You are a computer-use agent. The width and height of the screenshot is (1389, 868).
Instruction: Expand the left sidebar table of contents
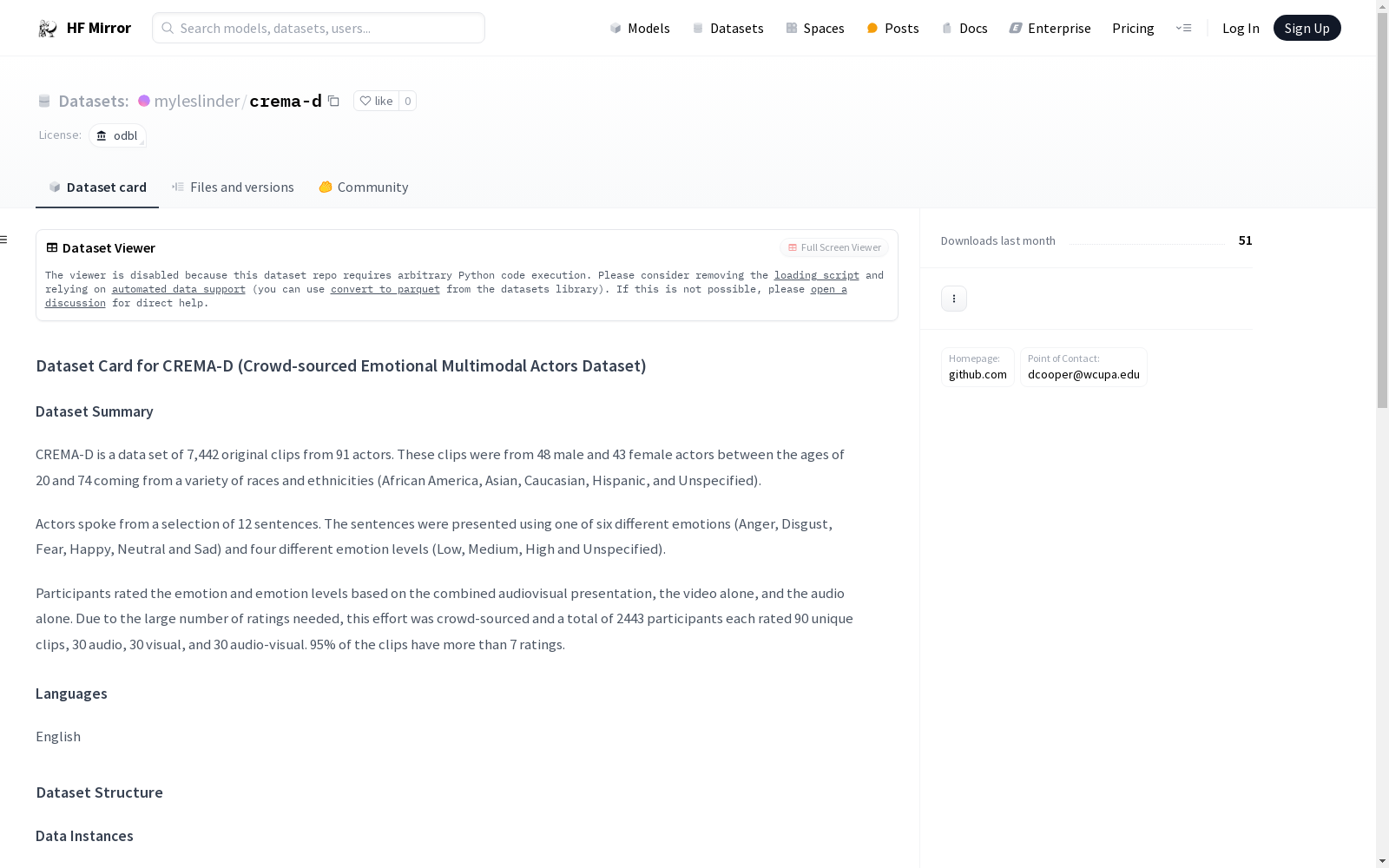(4, 240)
